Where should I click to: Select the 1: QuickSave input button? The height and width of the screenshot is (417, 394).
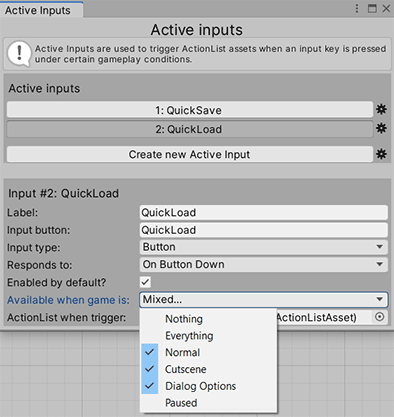pos(190,110)
